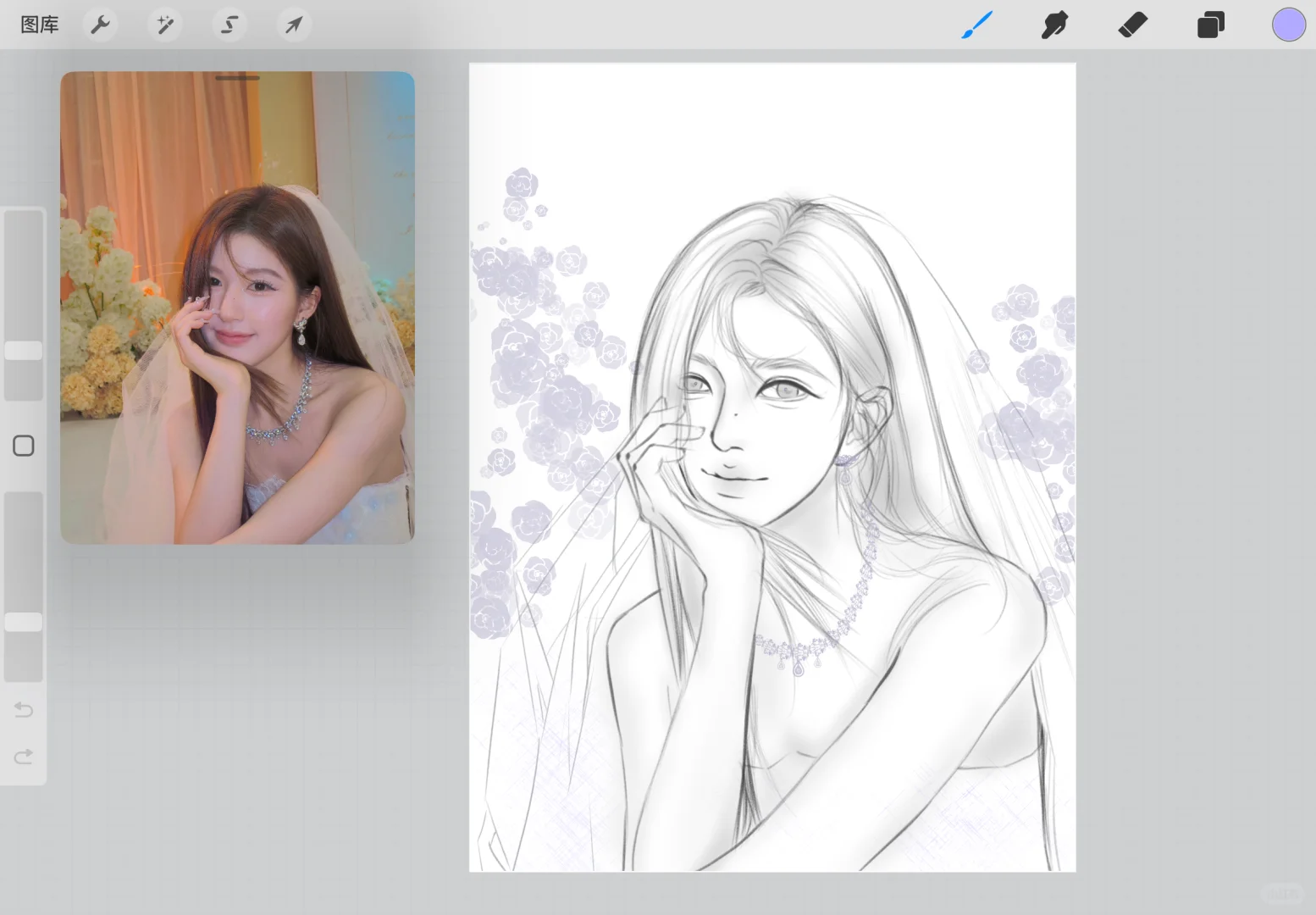Select the Smudge tool
Screen dimensions: 1316x915
click(x=1054, y=25)
